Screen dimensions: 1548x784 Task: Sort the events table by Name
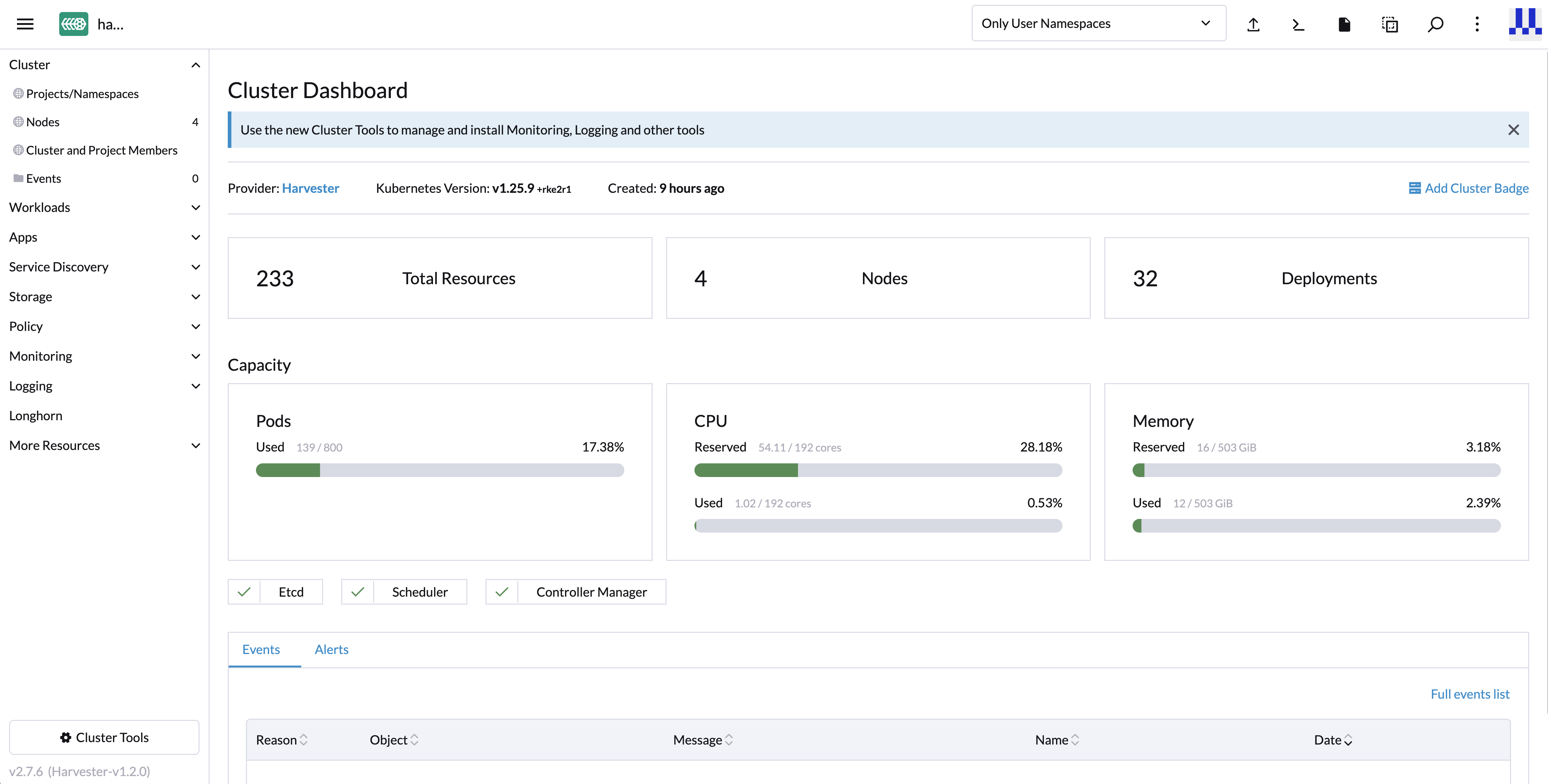[1056, 740]
